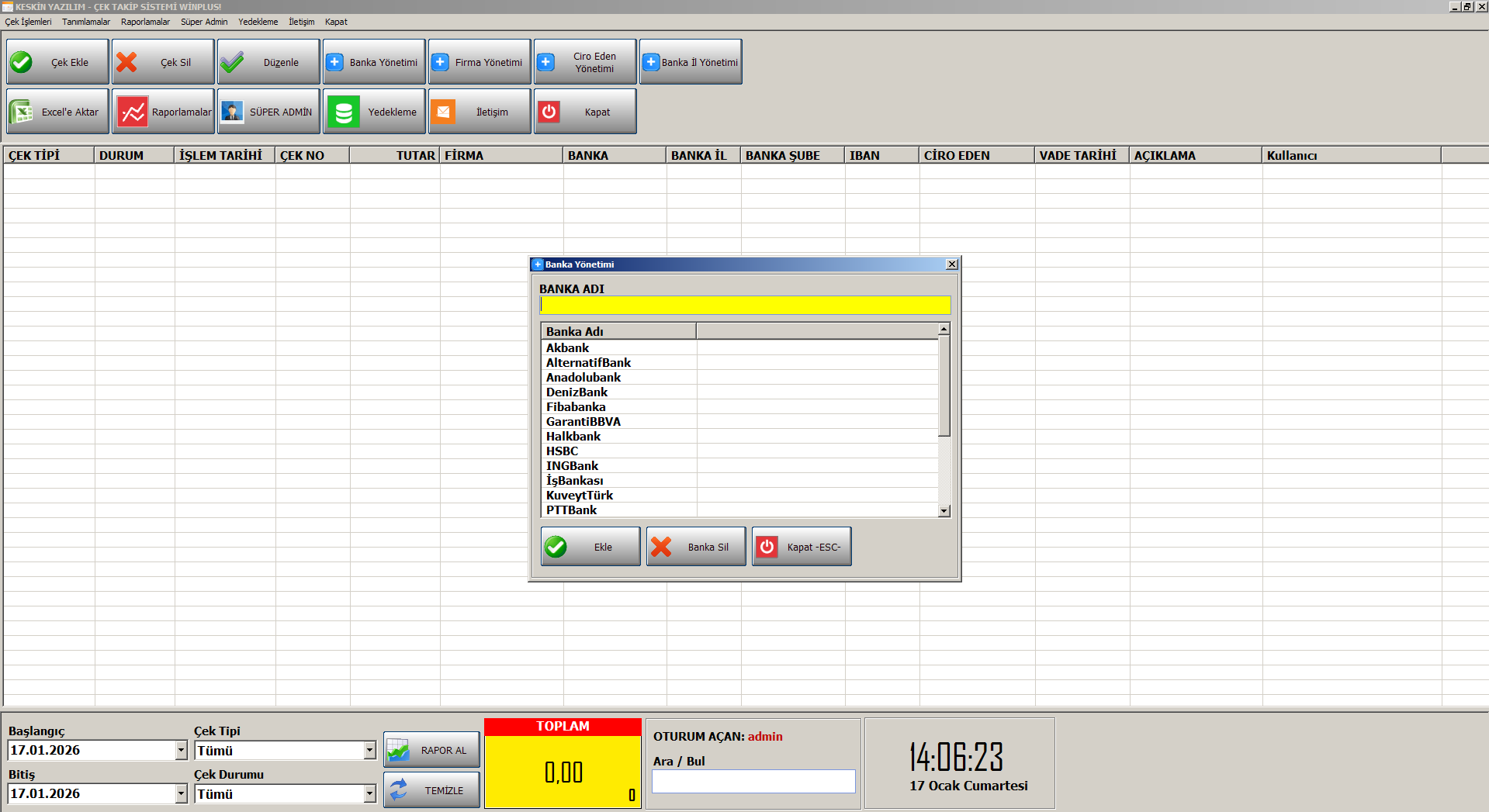Open the Çek Durumu combo box
This screenshot has height=812, width=1489.
(x=369, y=793)
